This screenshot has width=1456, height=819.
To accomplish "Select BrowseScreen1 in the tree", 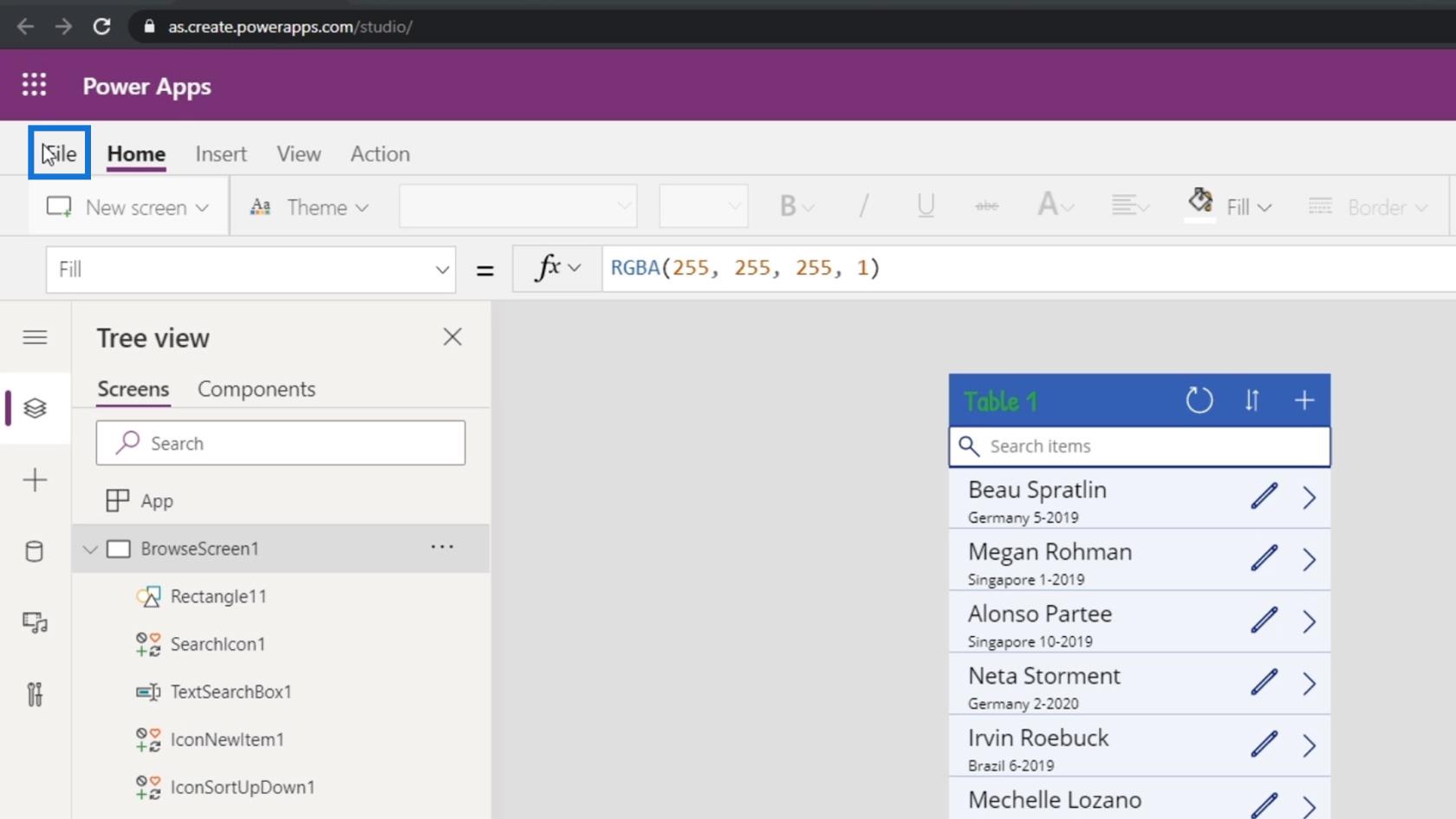I will click(x=200, y=549).
